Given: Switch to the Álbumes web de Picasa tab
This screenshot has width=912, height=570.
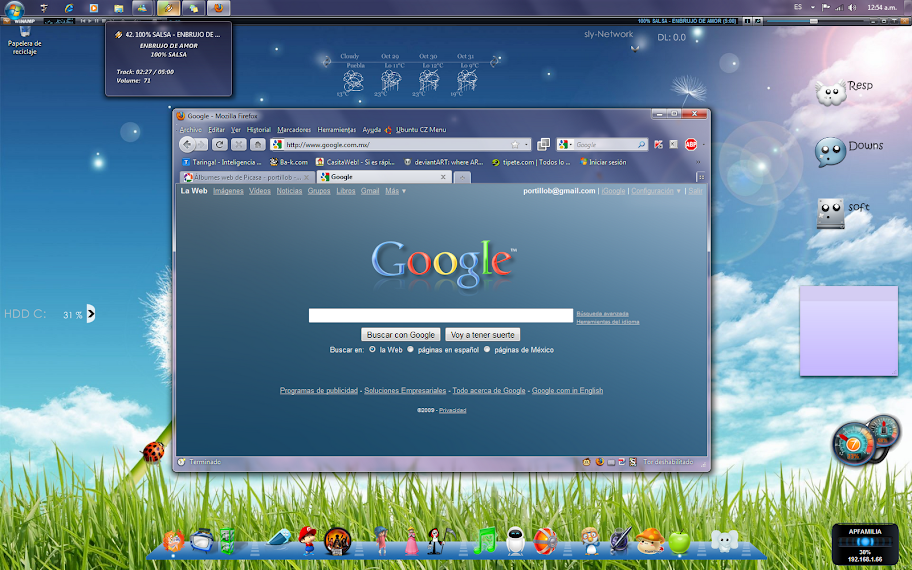Looking at the screenshot, I should coord(248,177).
